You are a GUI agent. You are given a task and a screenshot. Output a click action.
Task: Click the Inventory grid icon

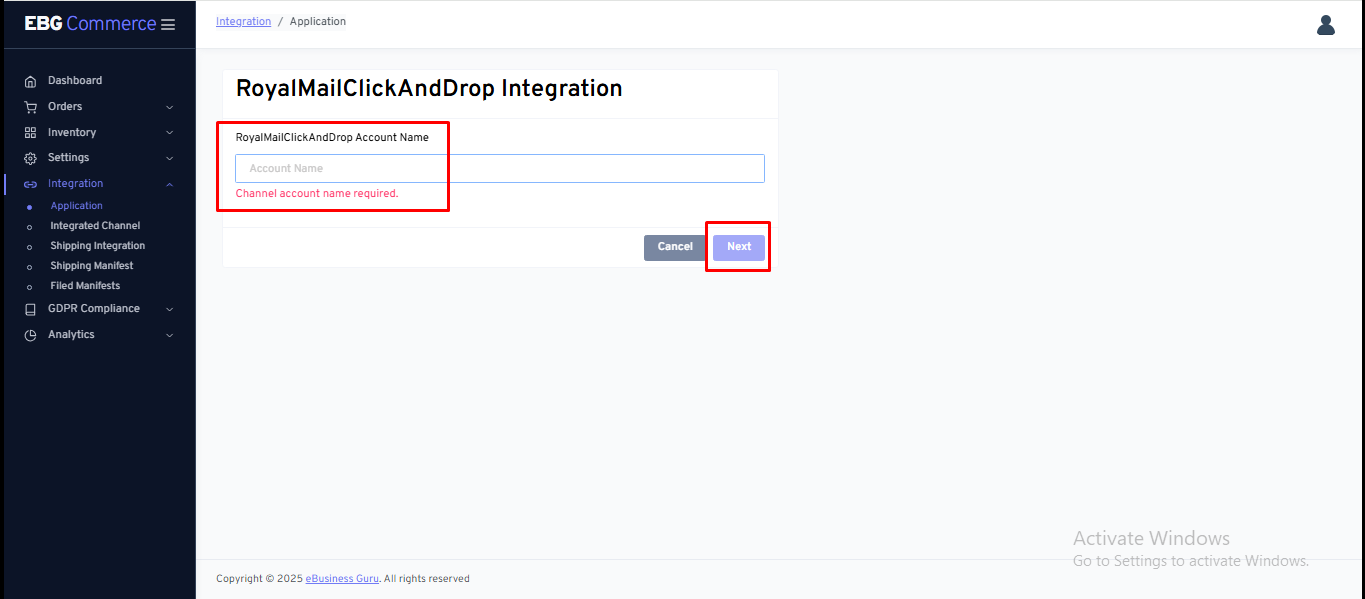point(30,133)
